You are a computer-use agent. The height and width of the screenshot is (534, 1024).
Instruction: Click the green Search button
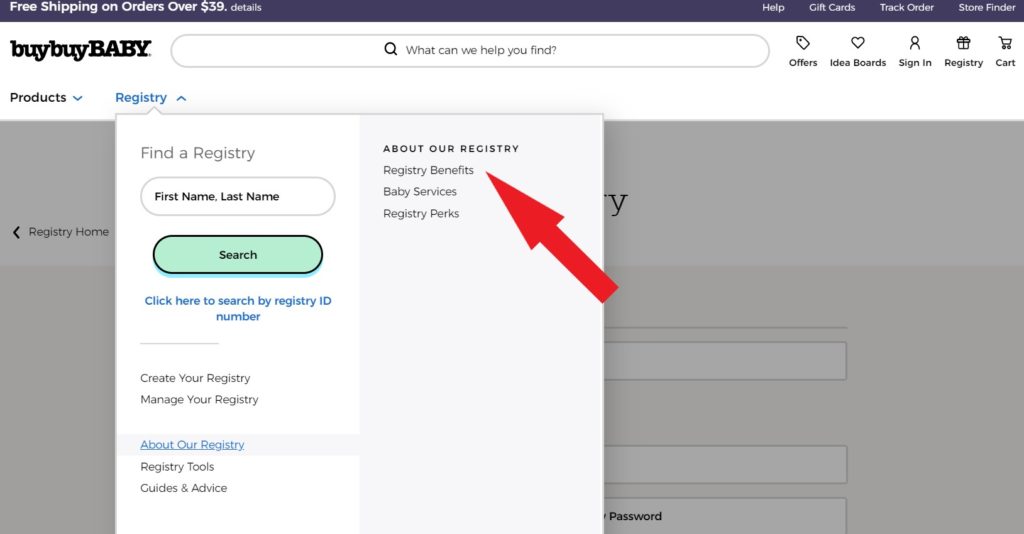pyautogui.click(x=238, y=255)
